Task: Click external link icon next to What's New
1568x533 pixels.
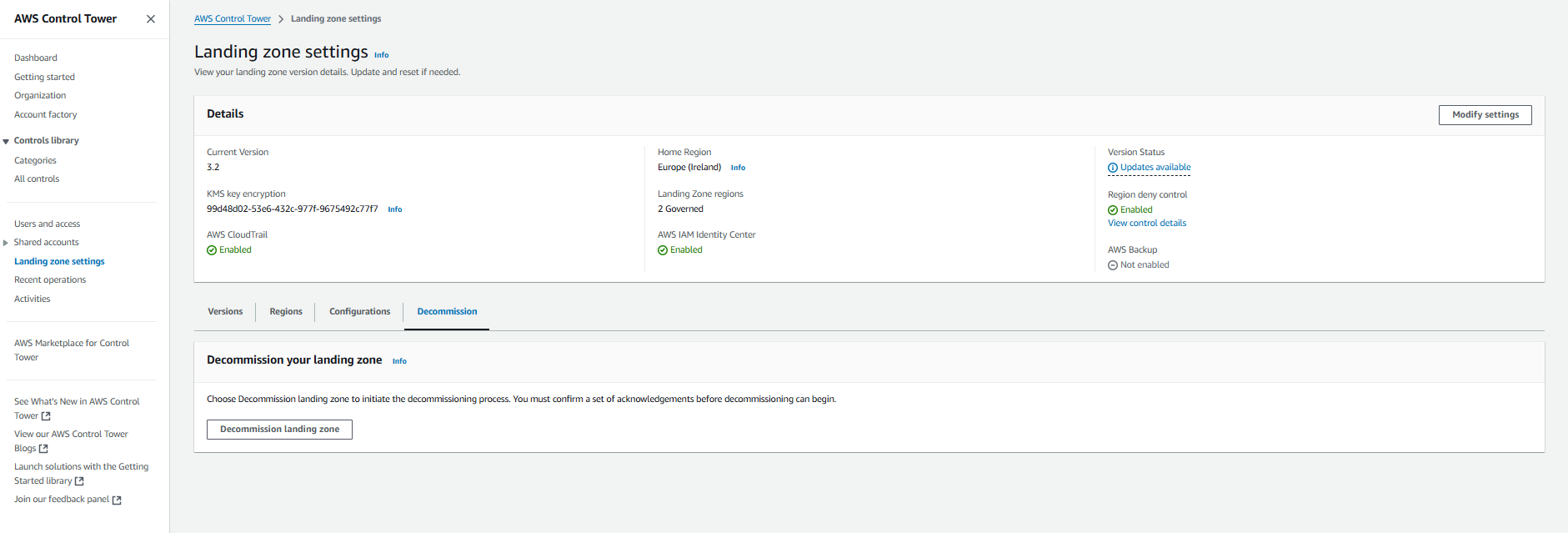Action: (46, 416)
